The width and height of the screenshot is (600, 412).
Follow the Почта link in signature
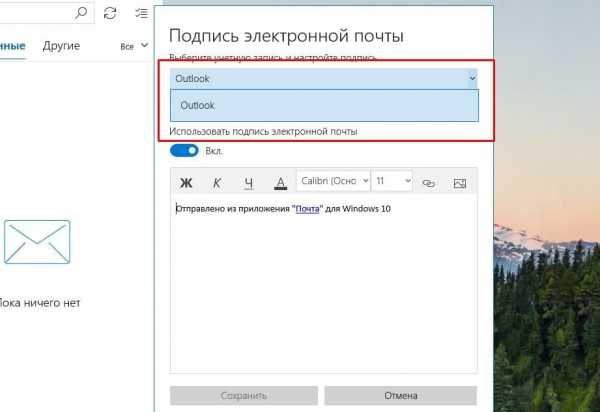pos(307,209)
